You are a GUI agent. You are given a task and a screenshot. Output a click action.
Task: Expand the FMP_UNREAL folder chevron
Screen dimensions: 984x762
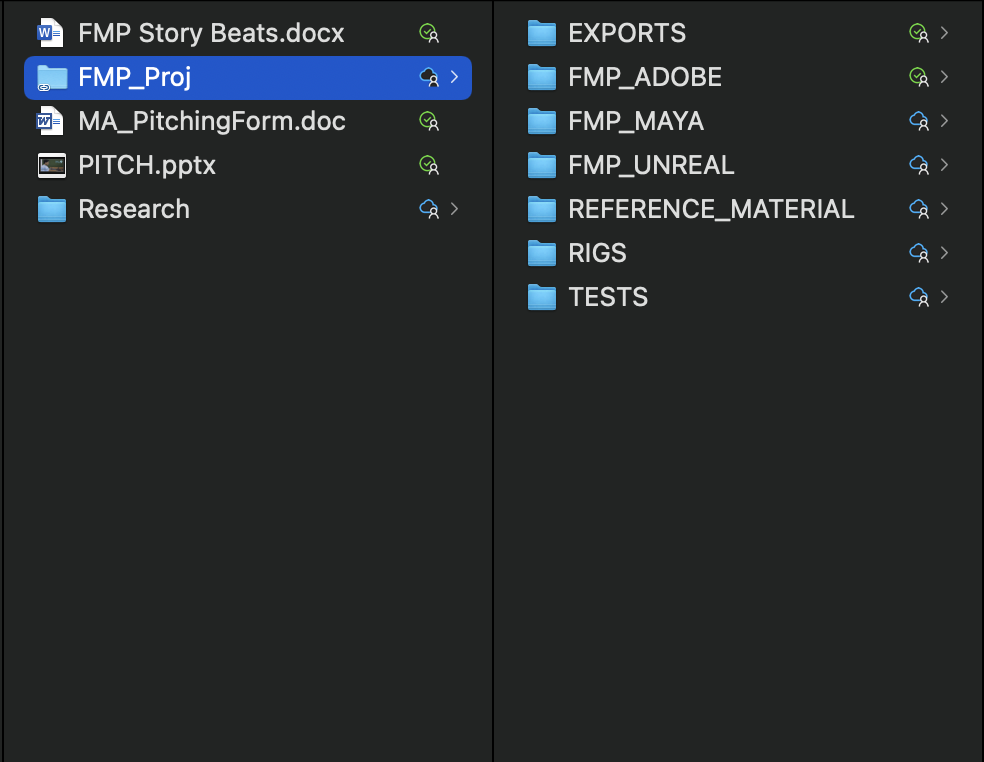click(944, 165)
